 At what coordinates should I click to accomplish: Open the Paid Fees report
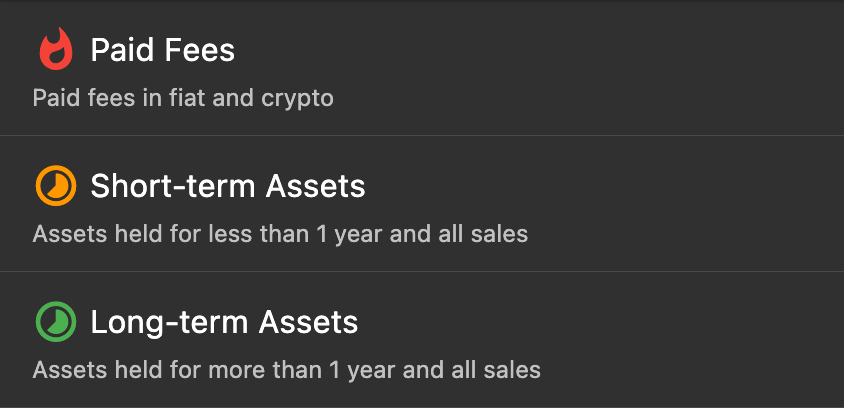(421, 70)
